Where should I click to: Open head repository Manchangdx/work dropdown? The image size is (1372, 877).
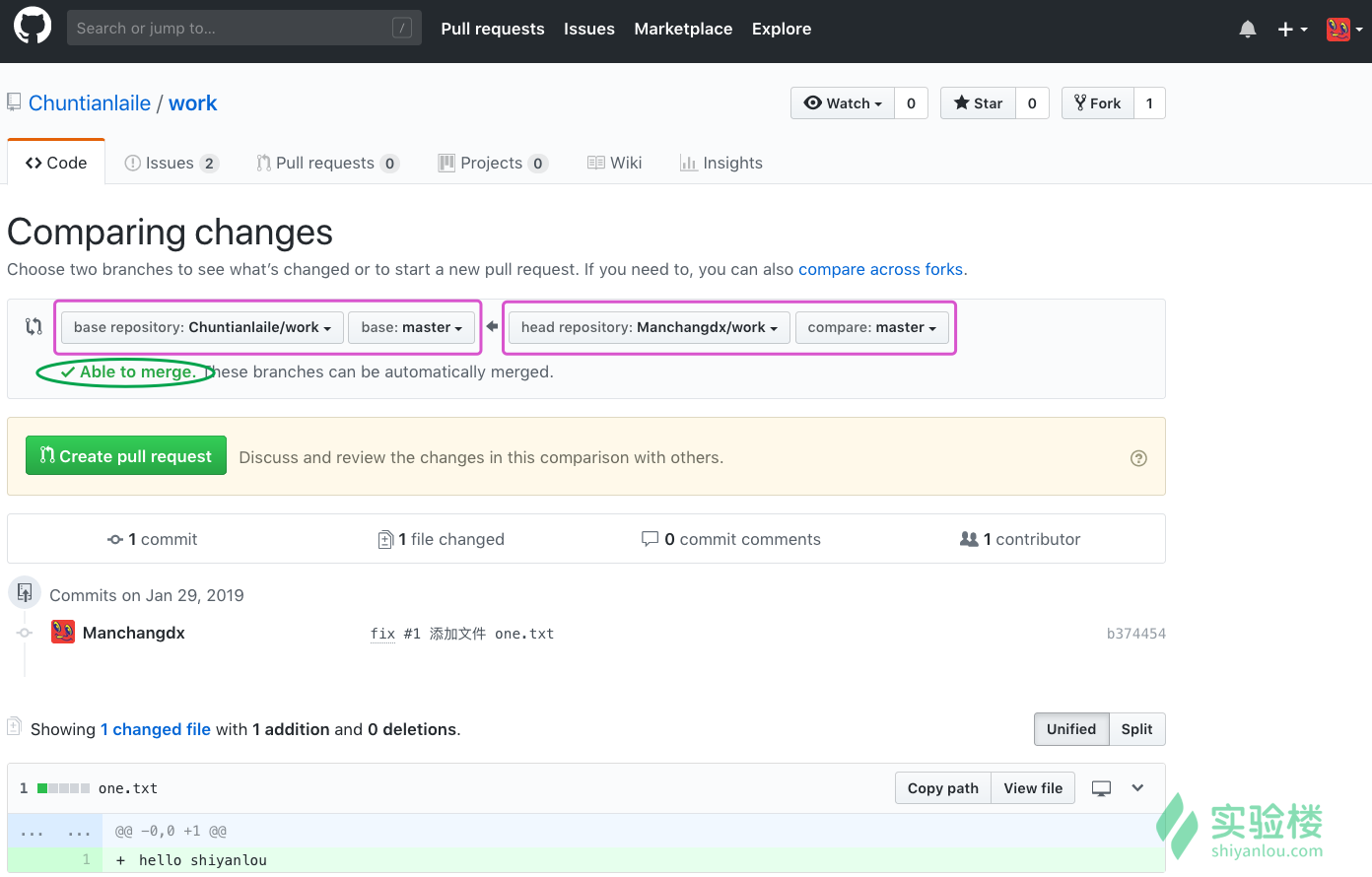coord(650,327)
